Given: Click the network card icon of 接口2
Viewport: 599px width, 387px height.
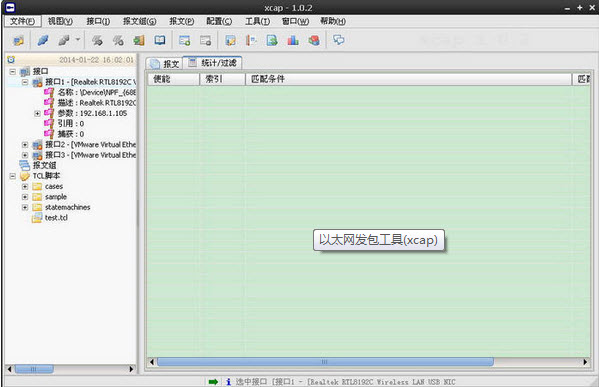Looking at the screenshot, I should [37, 145].
